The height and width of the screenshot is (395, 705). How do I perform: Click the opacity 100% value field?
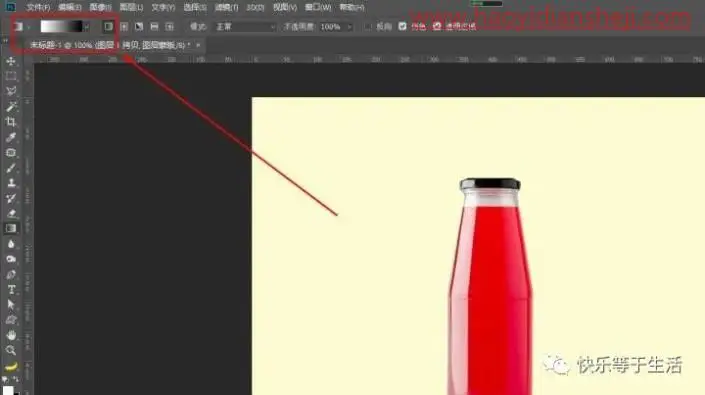pyautogui.click(x=331, y=27)
